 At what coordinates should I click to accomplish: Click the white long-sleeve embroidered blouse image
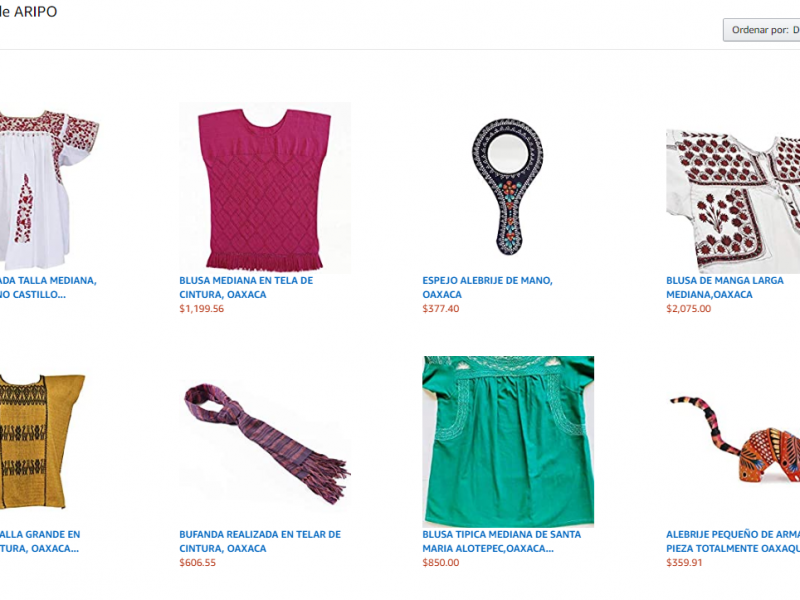(733, 201)
